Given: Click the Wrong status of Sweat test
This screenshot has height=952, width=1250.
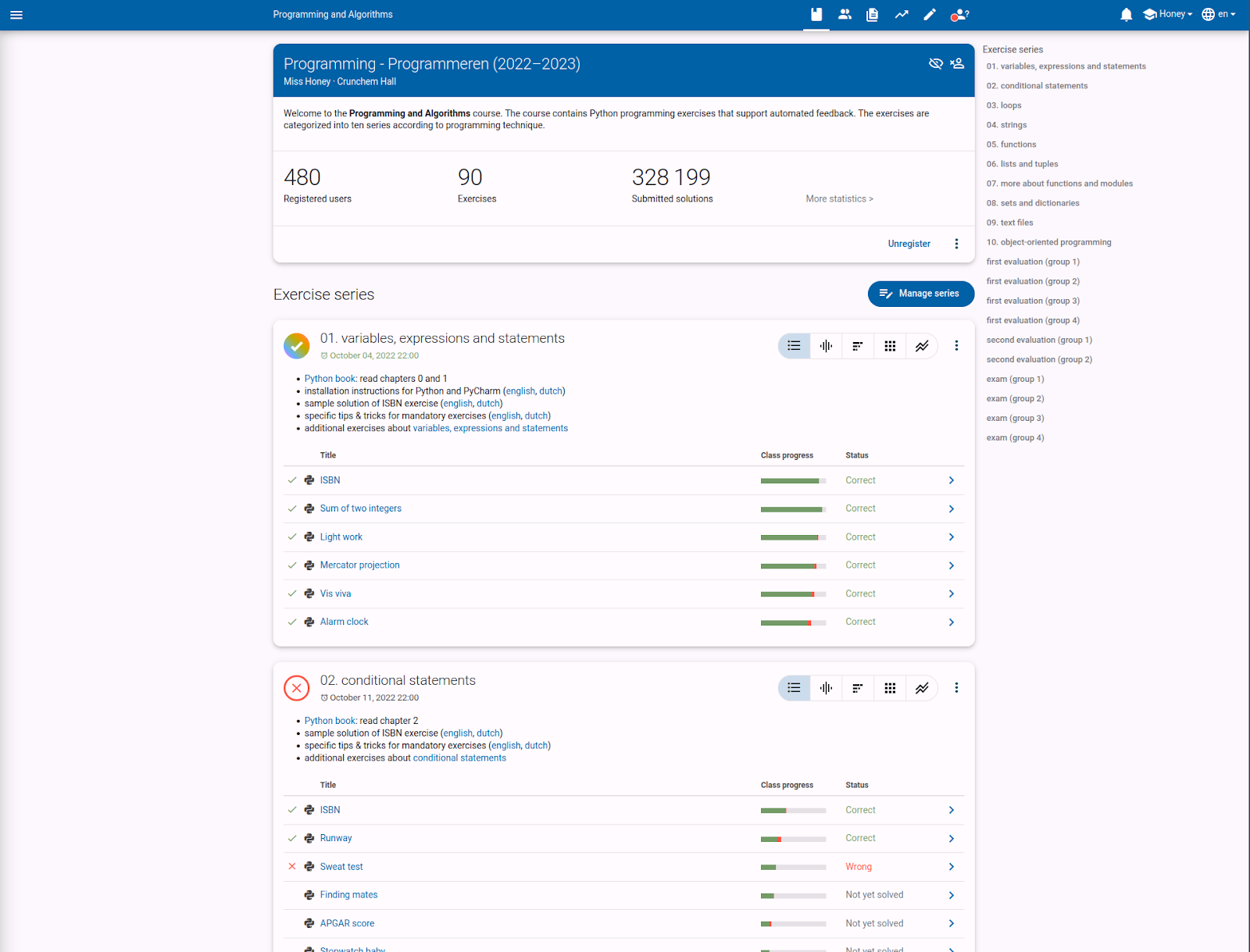Looking at the screenshot, I should [859, 867].
